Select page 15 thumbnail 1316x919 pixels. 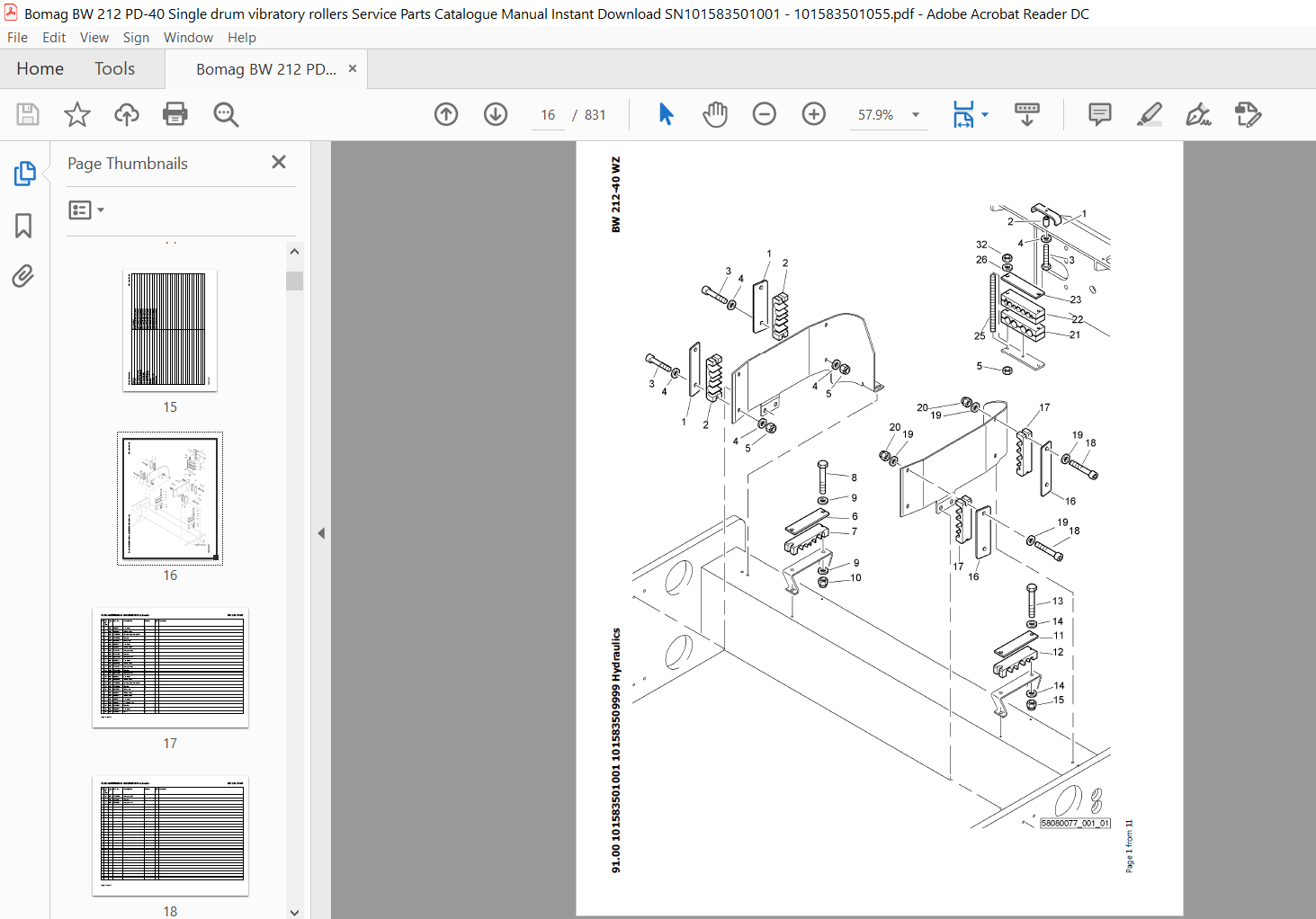click(170, 331)
